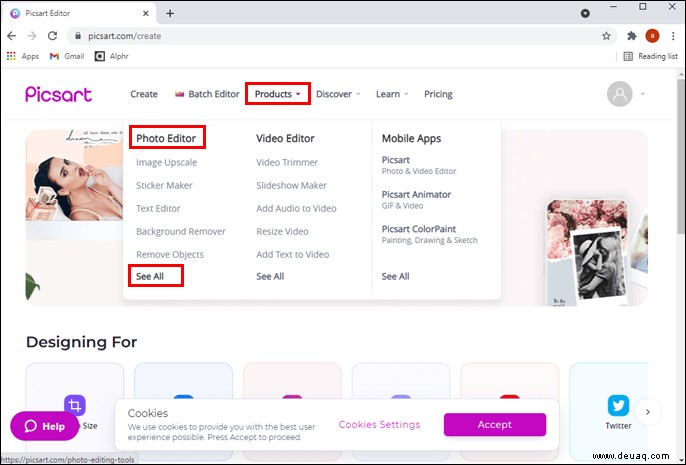Open the tab search dropdown in the title bar

click(585, 14)
